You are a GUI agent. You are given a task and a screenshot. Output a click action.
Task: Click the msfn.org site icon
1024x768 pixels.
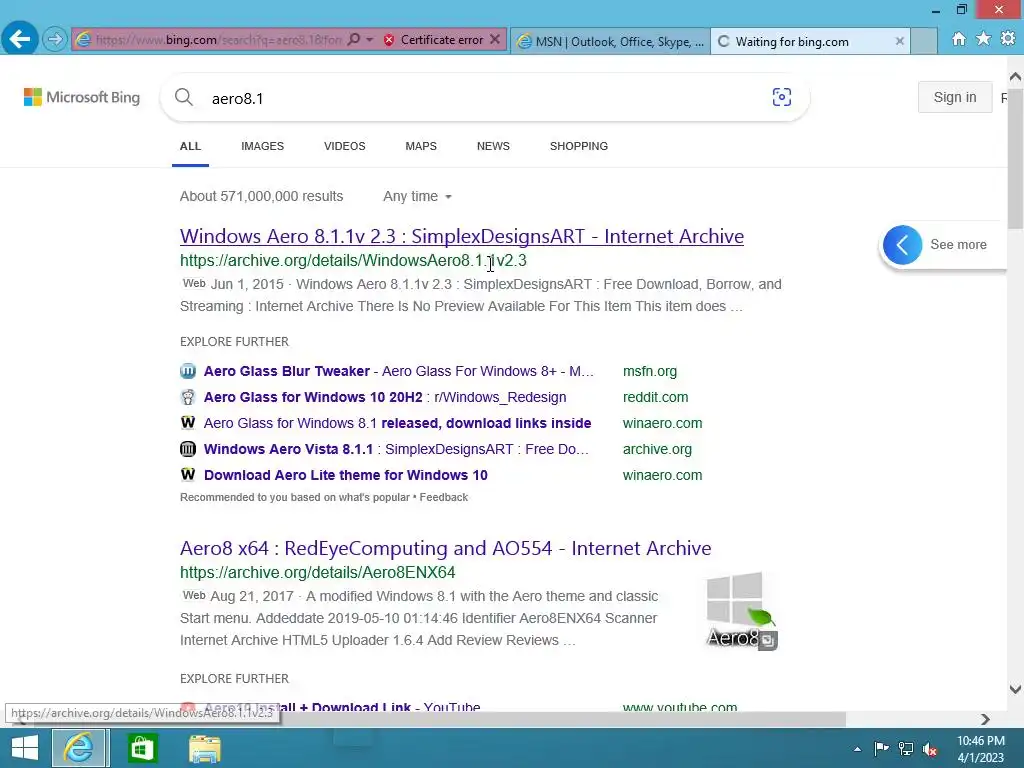(187, 372)
